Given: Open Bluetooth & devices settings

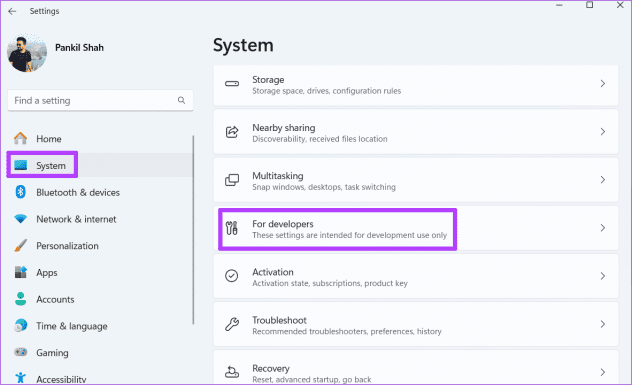Looking at the screenshot, I should click(78, 192).
